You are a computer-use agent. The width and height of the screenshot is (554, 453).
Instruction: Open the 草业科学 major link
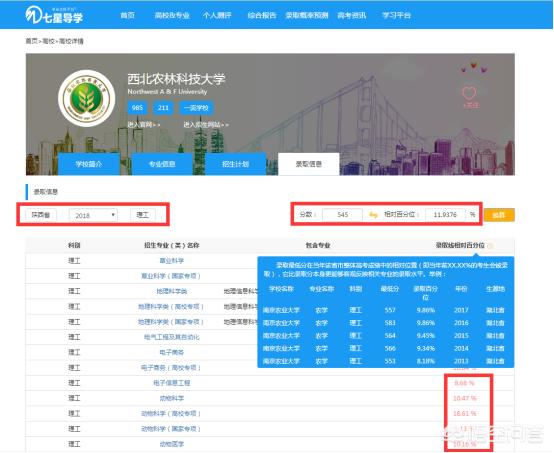172,261
